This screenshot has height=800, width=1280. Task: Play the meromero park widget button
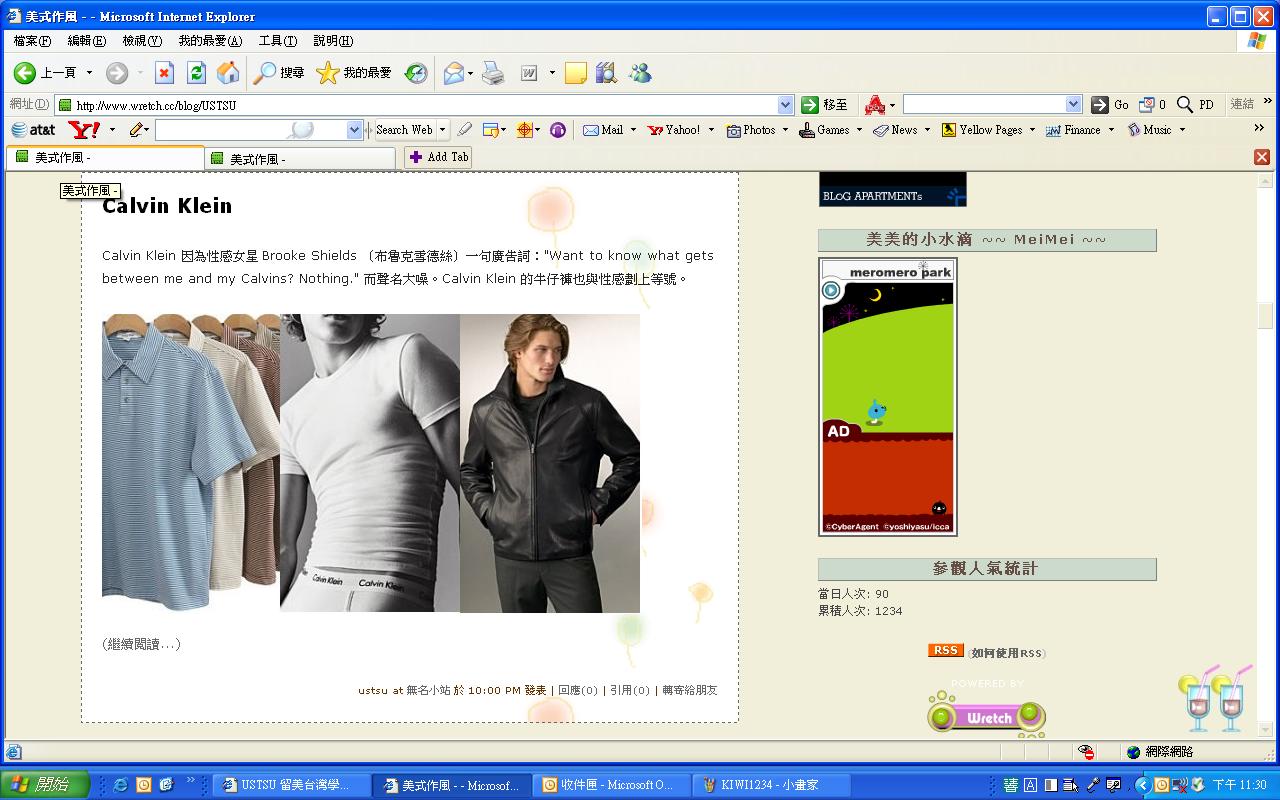tap(831, 291)
